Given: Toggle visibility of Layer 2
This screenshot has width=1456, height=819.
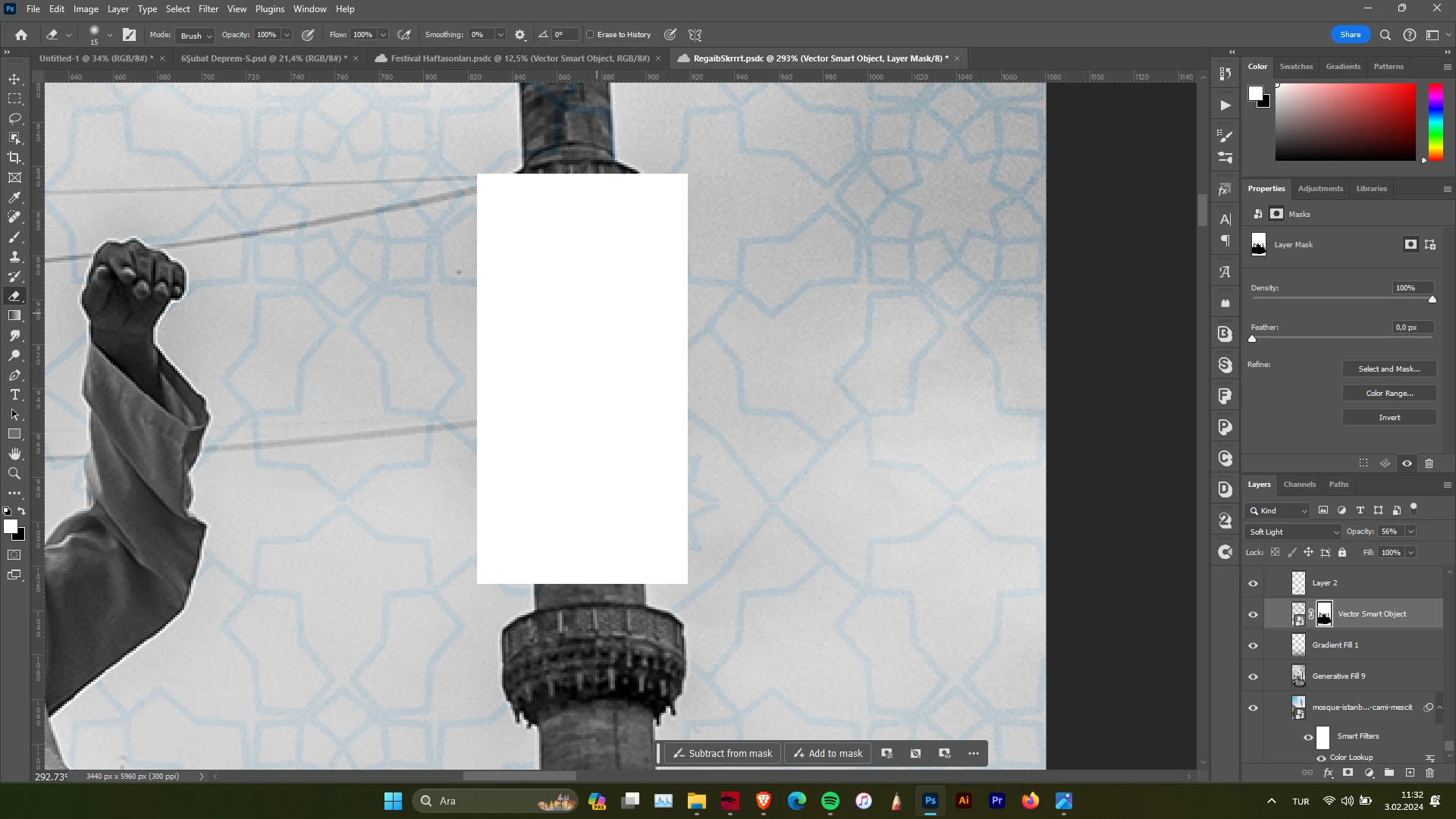Looking at the screenshot, I should (x=1253, y=583).
